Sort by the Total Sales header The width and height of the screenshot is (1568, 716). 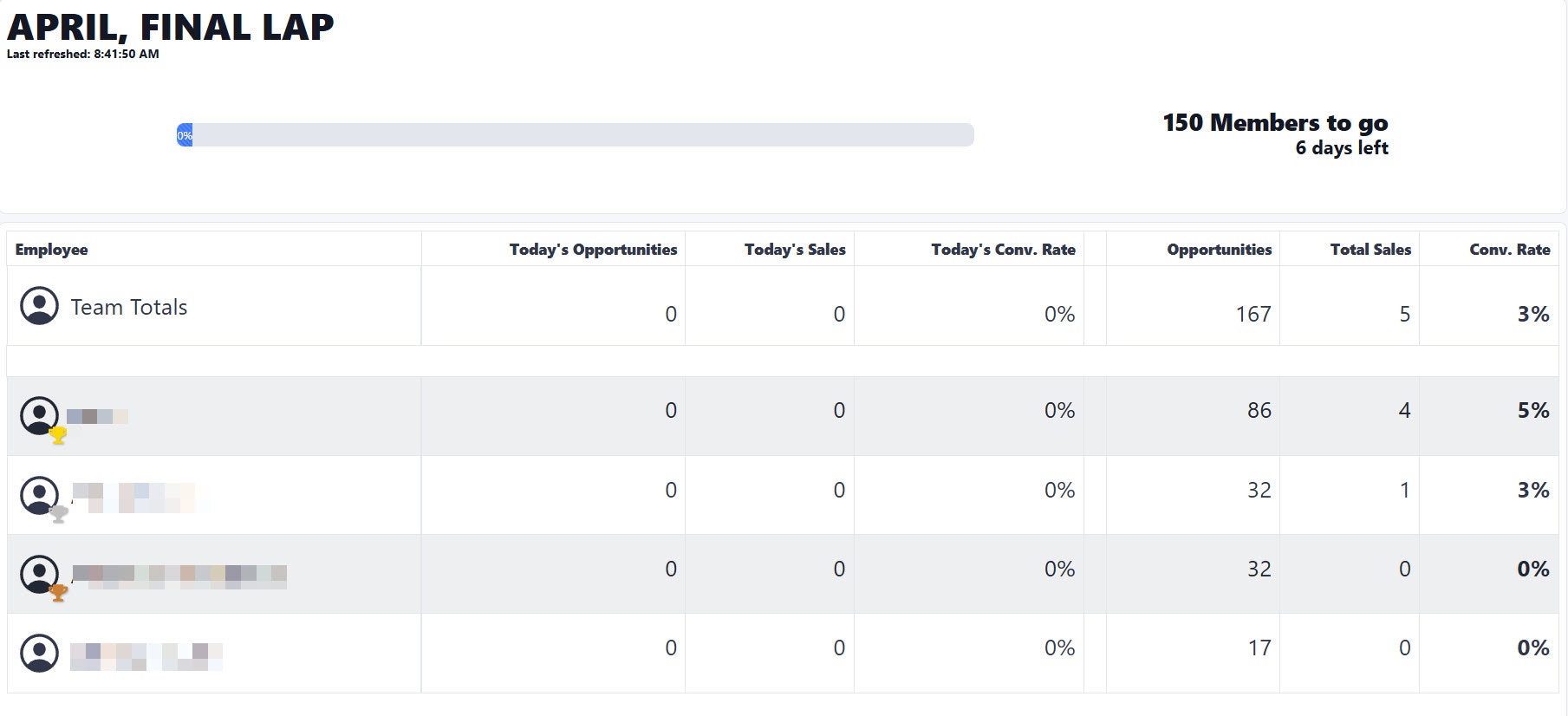pyautogui.click(x=1370, y=250)
